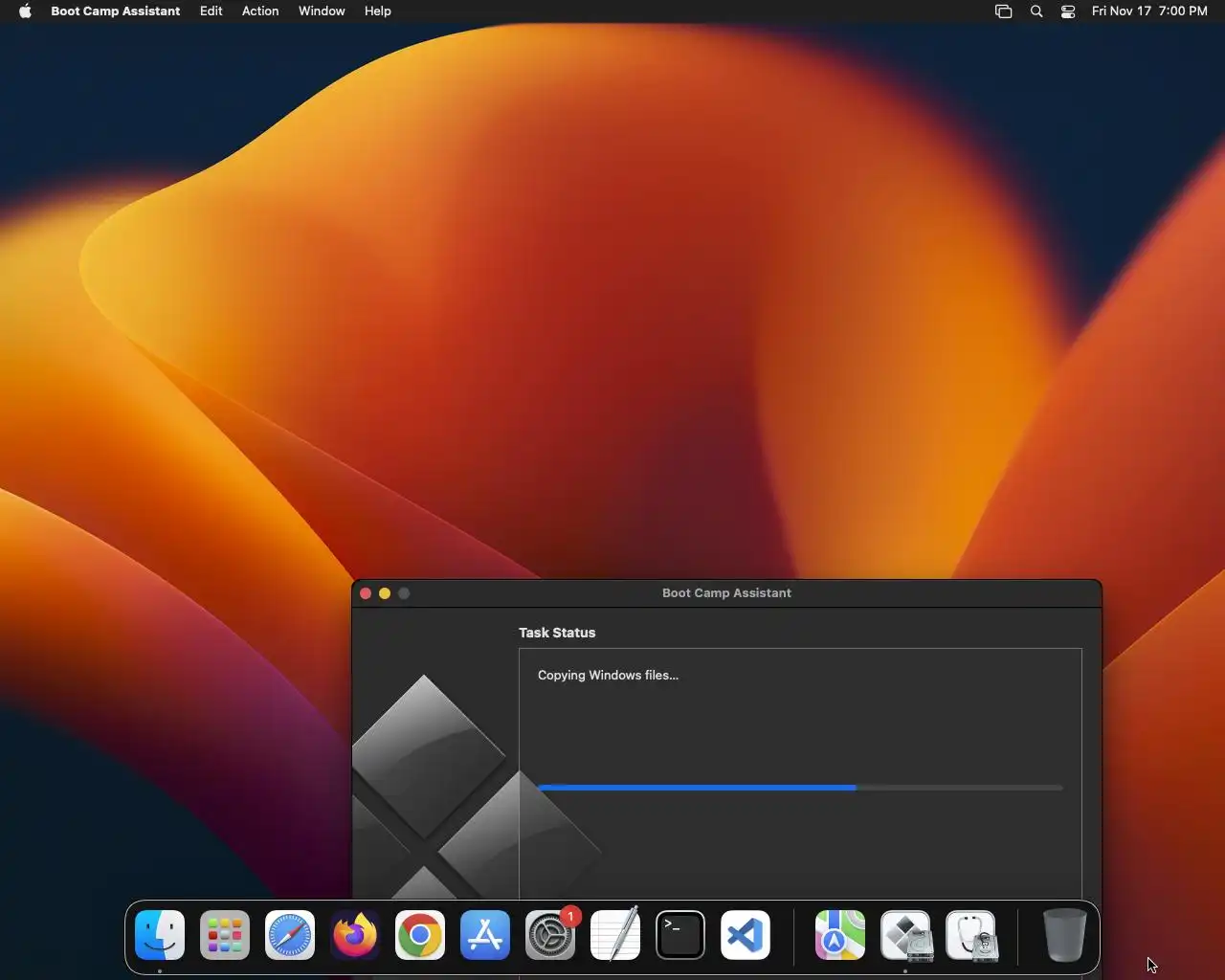Open the Help menu
1225x980 pixels.
[x=378, y=11]
